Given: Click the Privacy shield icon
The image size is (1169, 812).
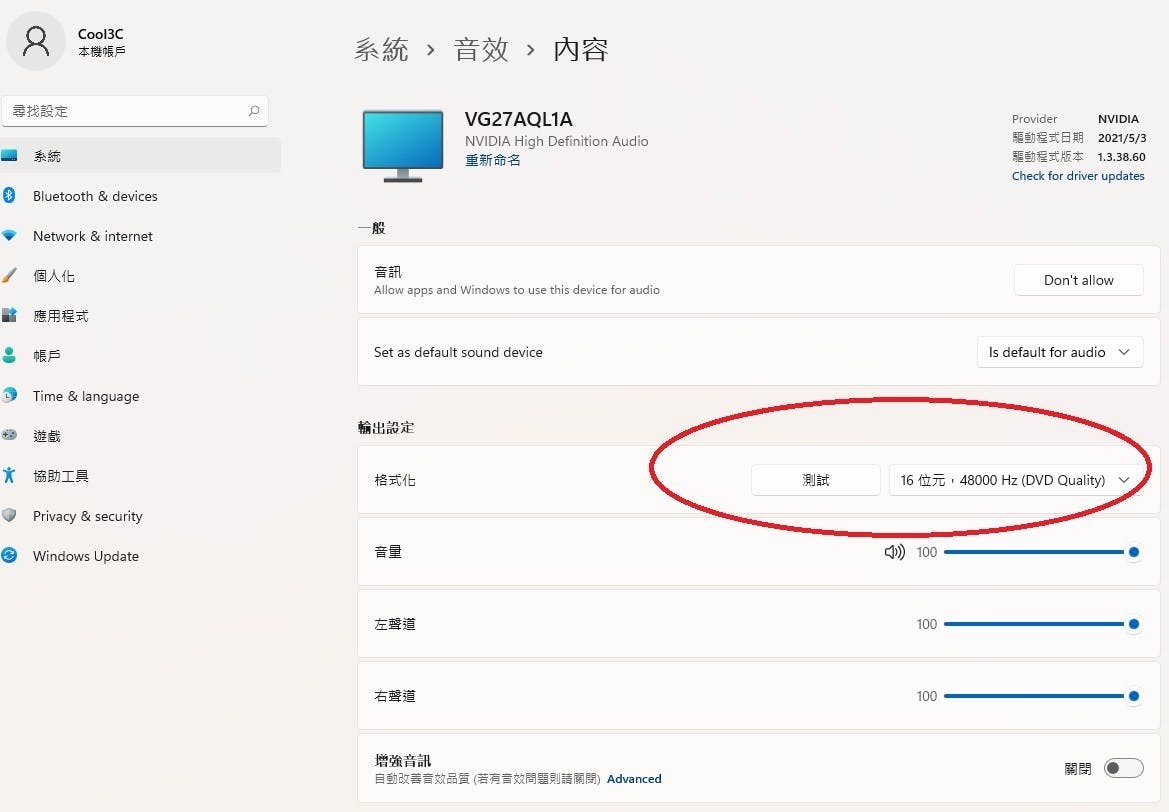Looking at the screenshot, I should [x=9, y=515].
